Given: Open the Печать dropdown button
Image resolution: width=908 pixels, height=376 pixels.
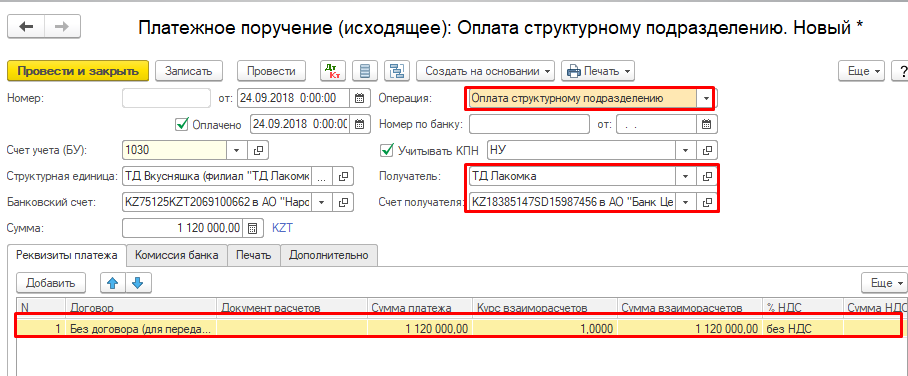Looking at the screenshot, I should click(598, 71).
